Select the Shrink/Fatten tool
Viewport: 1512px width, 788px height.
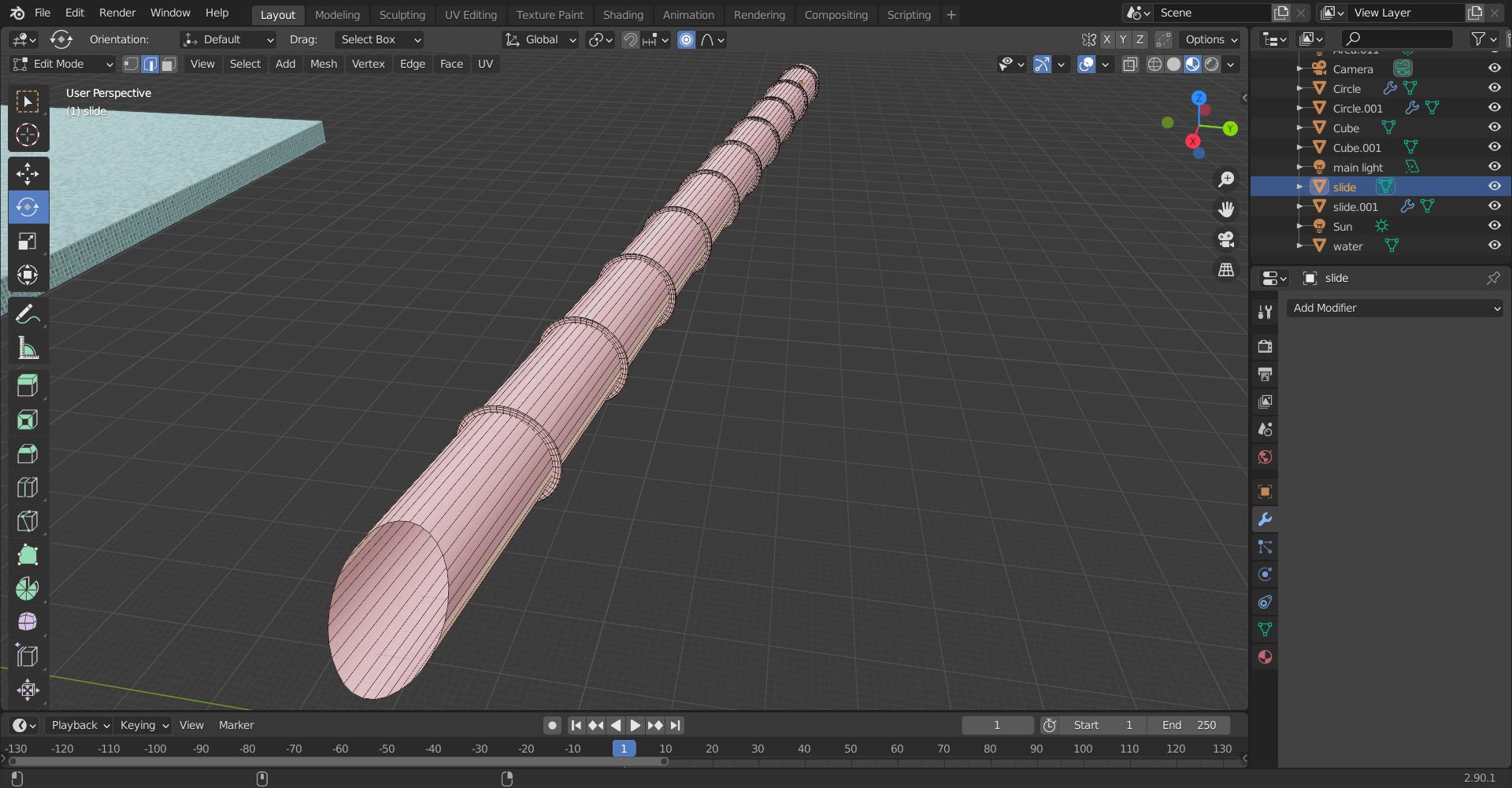(x=28, y=690)
